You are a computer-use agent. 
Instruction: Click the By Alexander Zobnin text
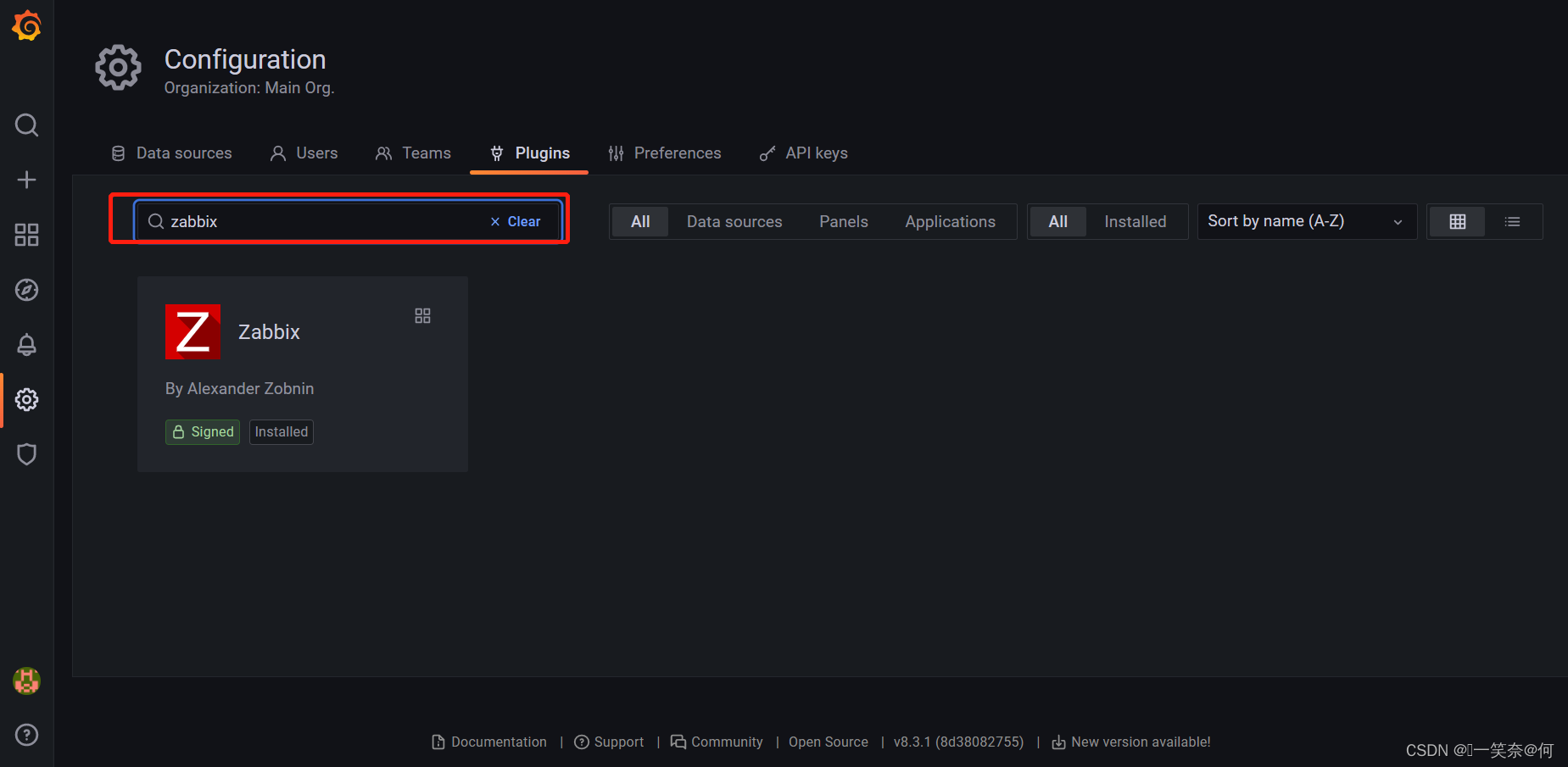pos(239,388)
